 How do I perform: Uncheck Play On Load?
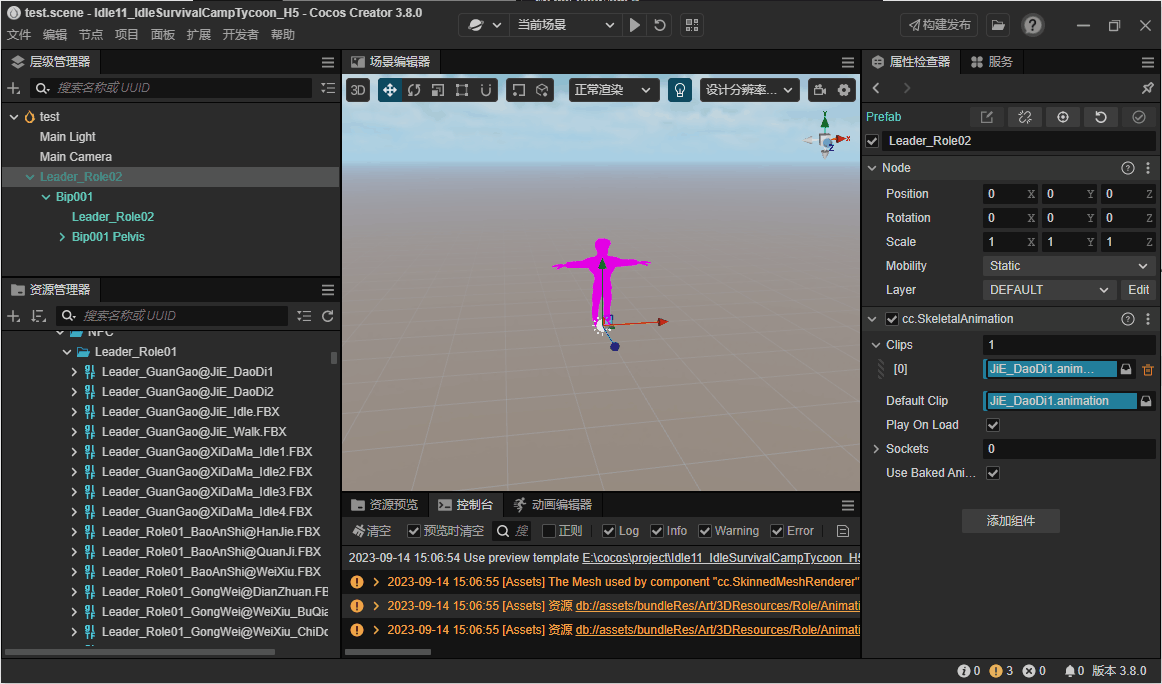pos(993,425)
